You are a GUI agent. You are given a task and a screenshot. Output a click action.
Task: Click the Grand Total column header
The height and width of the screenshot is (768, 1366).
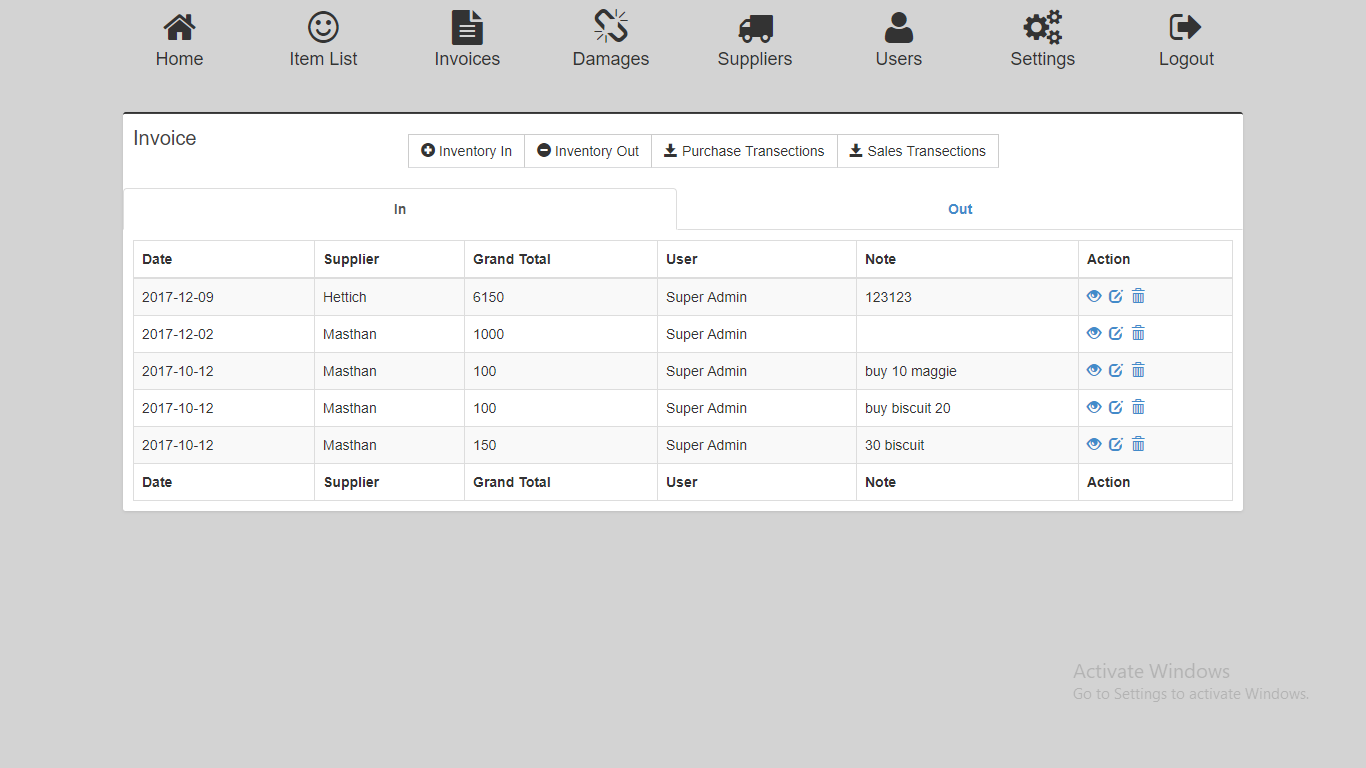[x=512, y=259]
